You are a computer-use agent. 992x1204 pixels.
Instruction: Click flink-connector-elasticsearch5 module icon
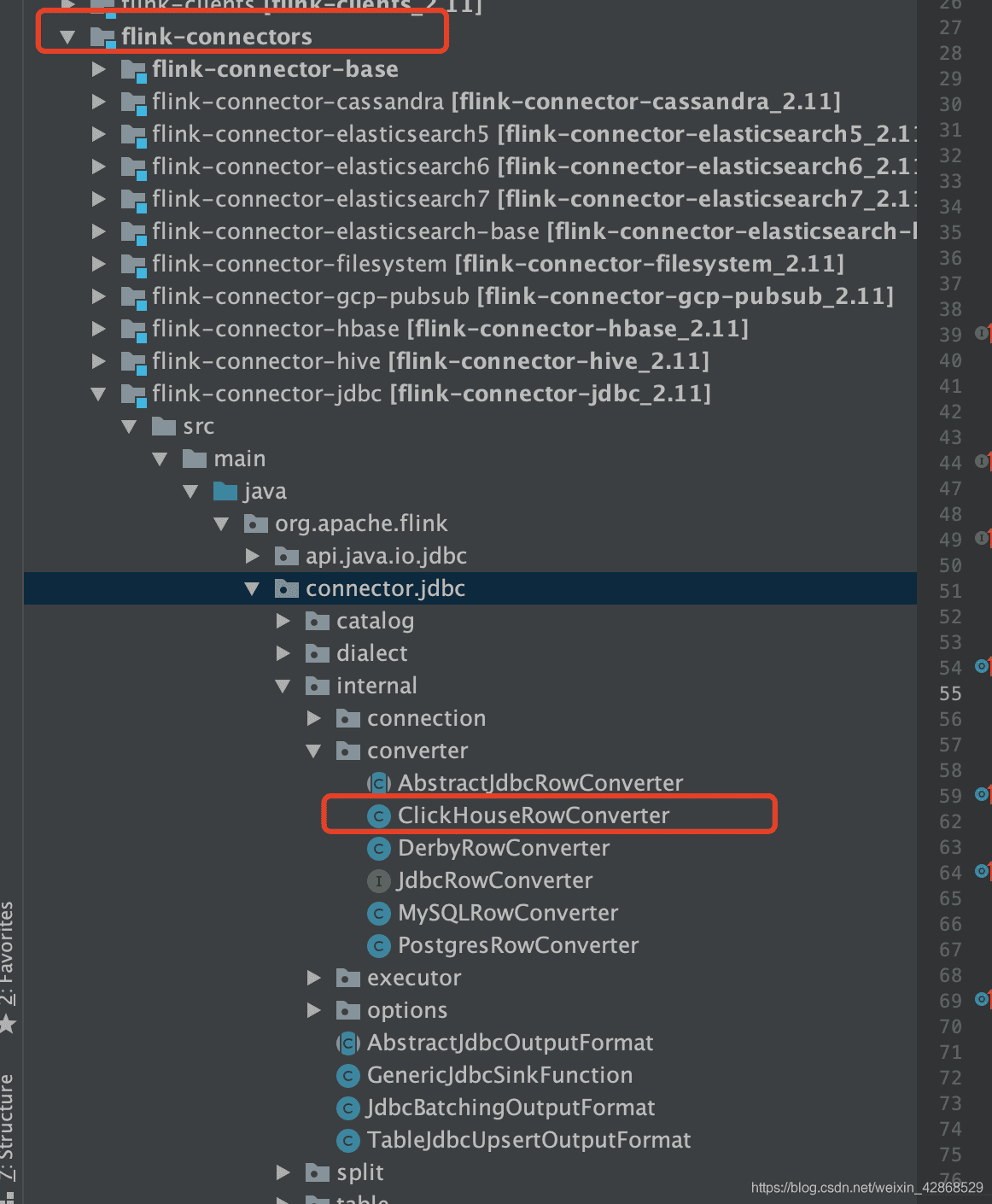[x=133, y=135]
